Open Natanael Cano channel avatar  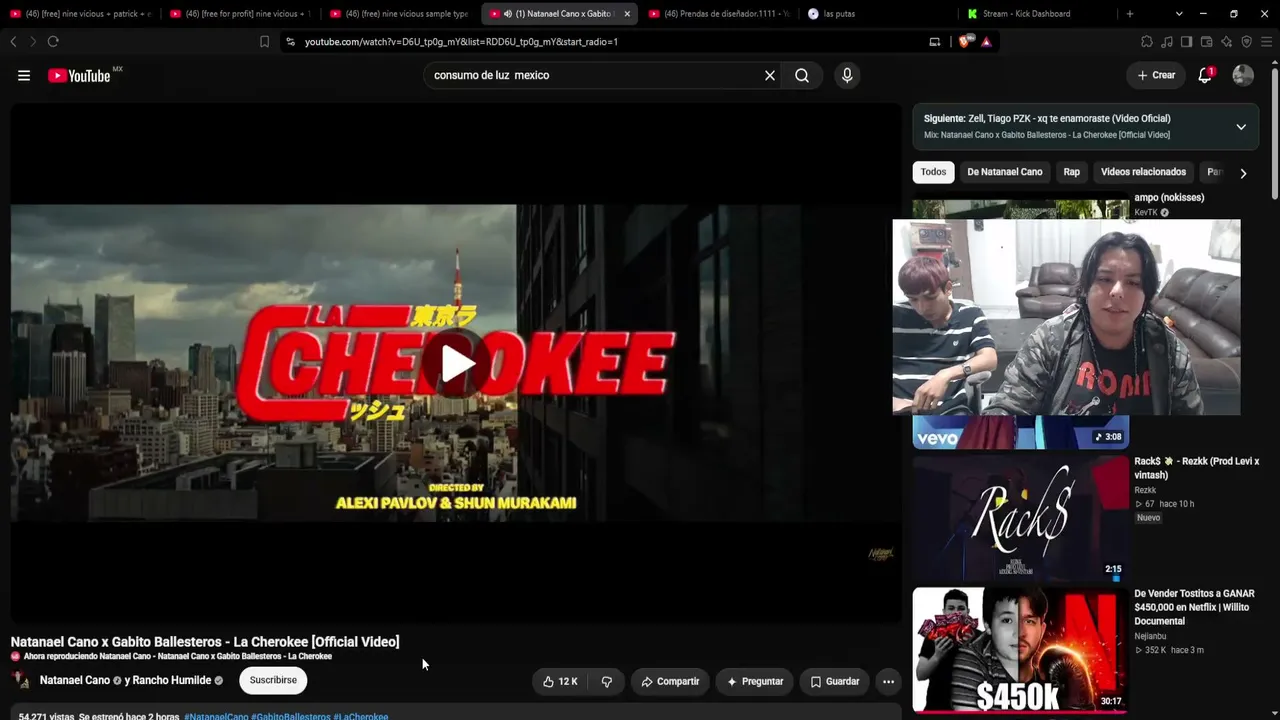click(x=20, y=680)
